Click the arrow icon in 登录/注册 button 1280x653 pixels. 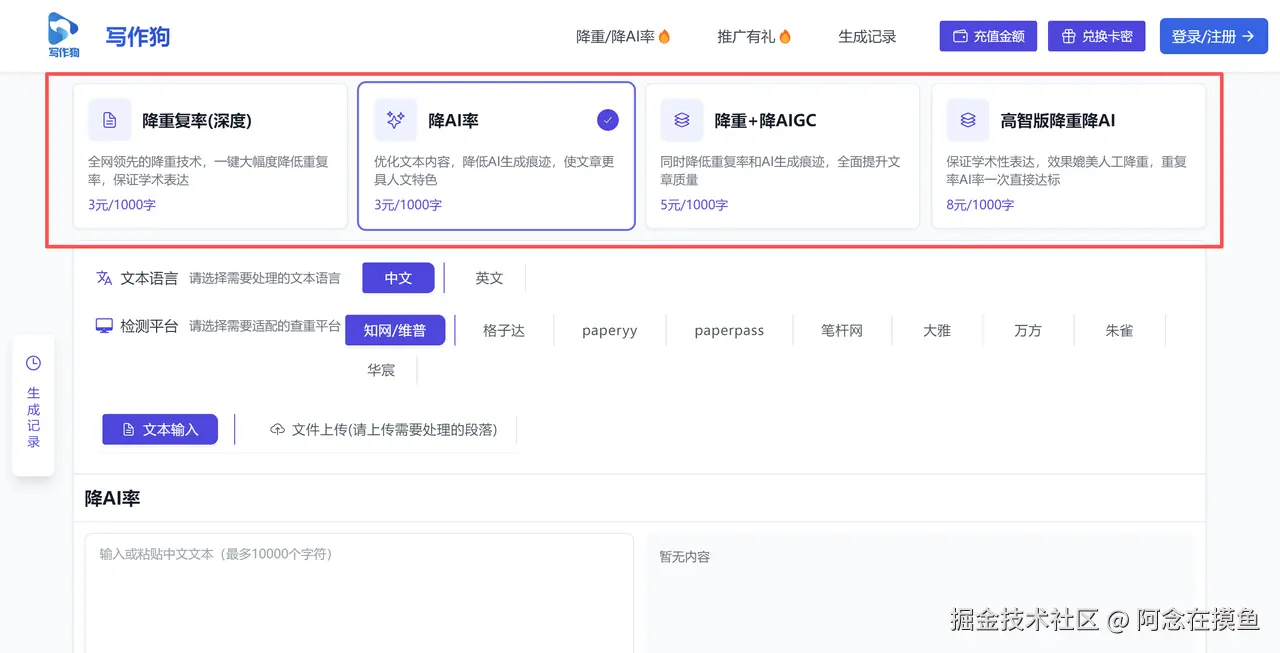[x=1247, y=36]
